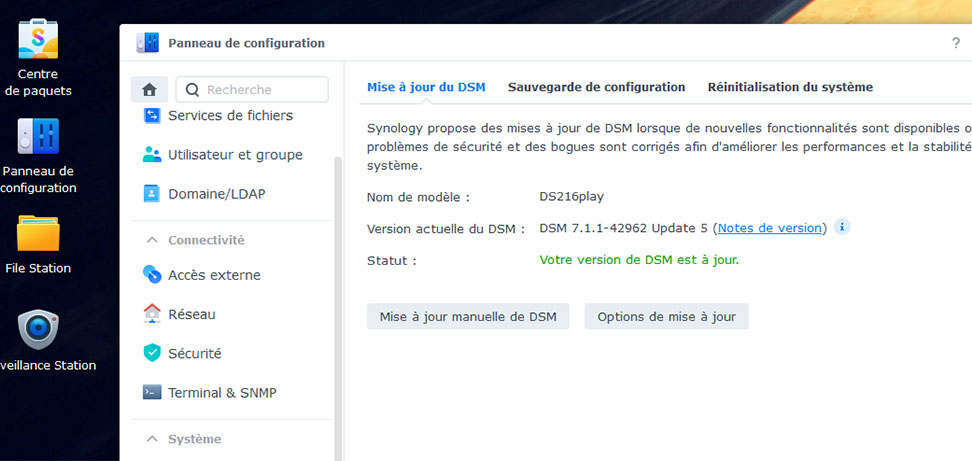The width and height of the screenshot is (972, 461).
Task: Open the Centre de paquets desktop icon
Action: [38, 38]
